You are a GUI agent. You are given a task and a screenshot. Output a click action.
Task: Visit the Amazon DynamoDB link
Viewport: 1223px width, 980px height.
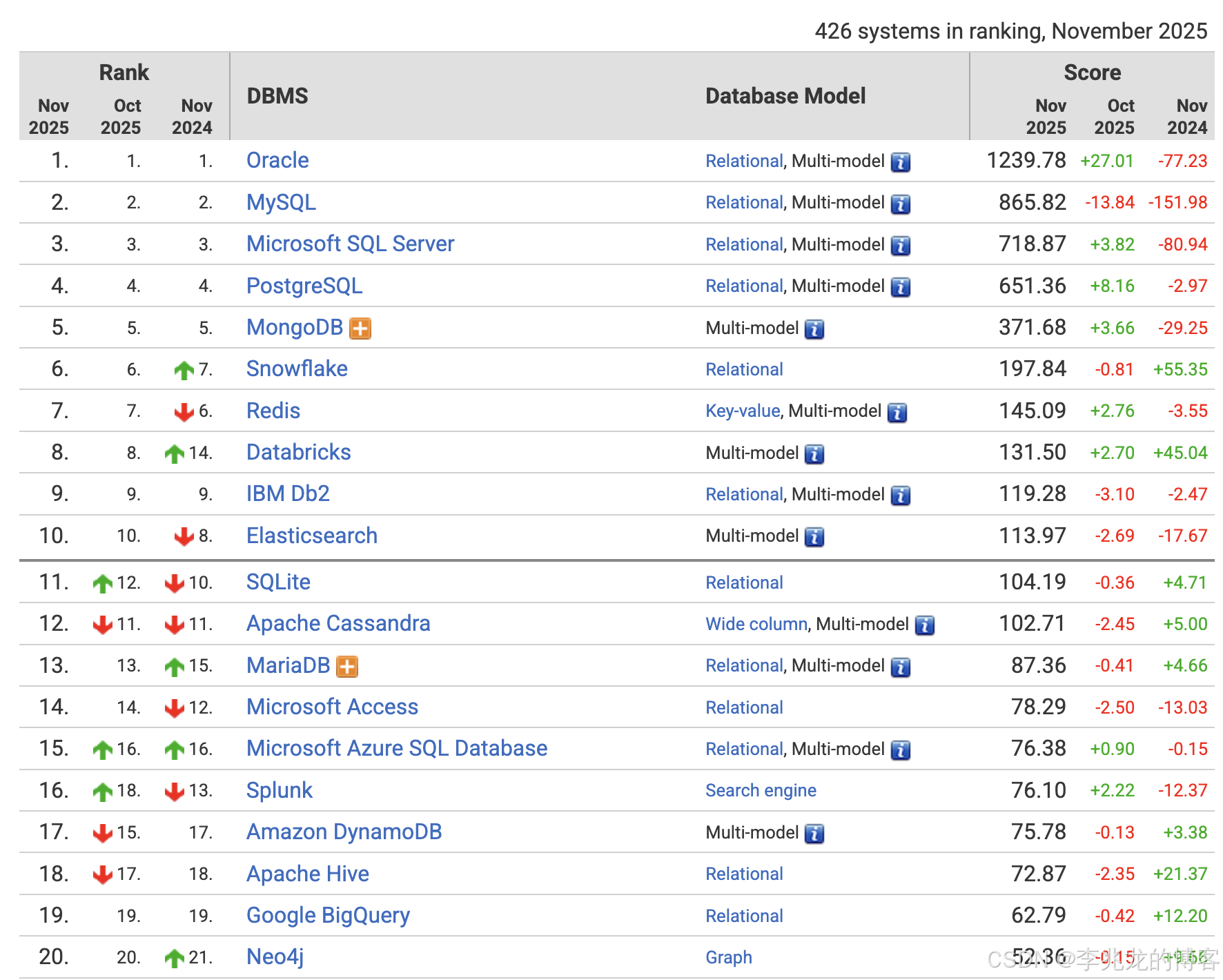tap(344, 832)
